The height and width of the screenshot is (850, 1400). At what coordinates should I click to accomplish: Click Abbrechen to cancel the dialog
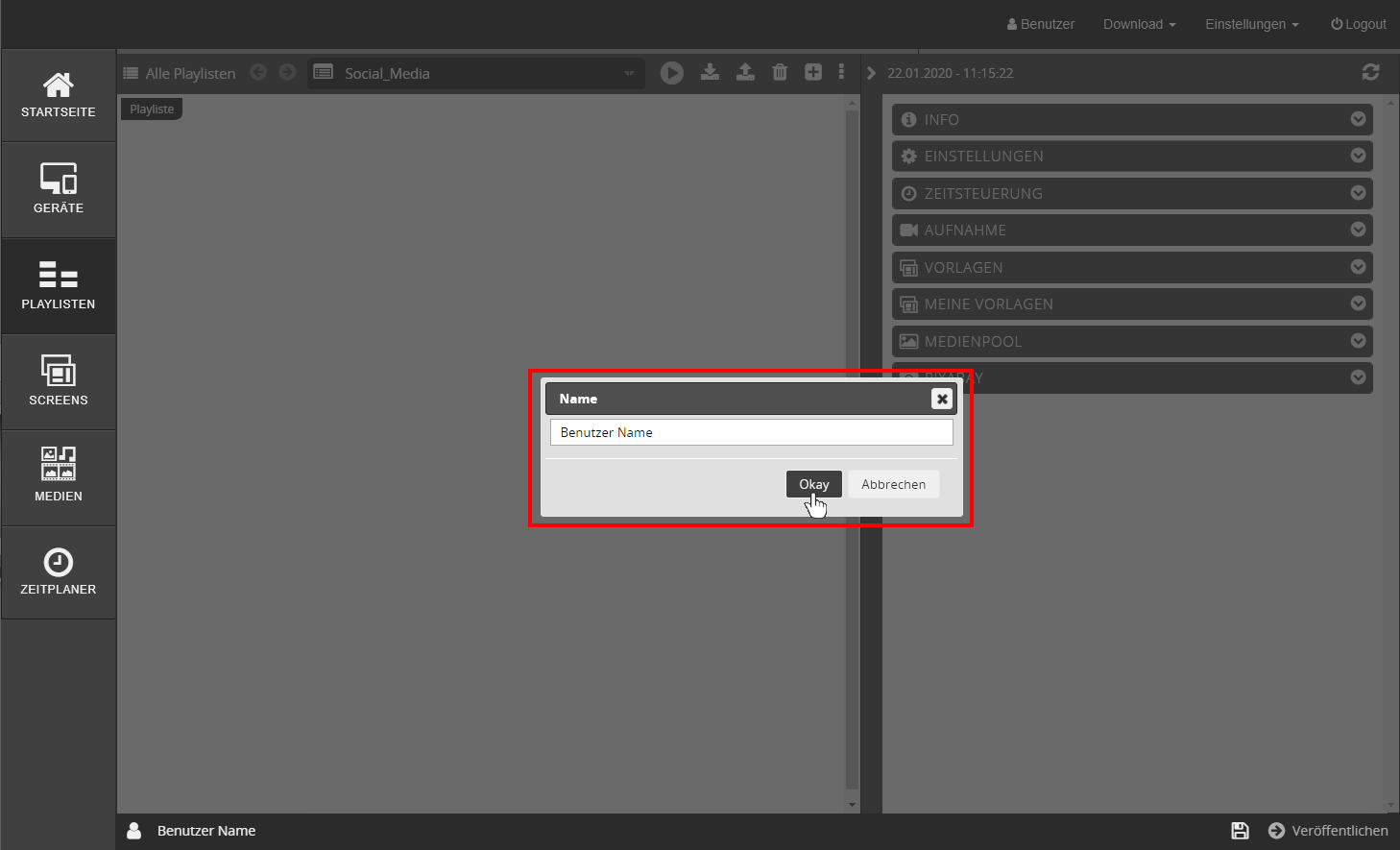coord(893,484)
